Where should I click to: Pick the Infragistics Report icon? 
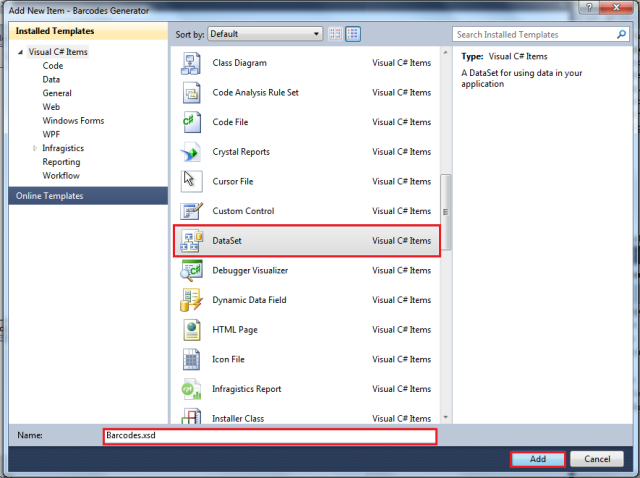point(191,389)
